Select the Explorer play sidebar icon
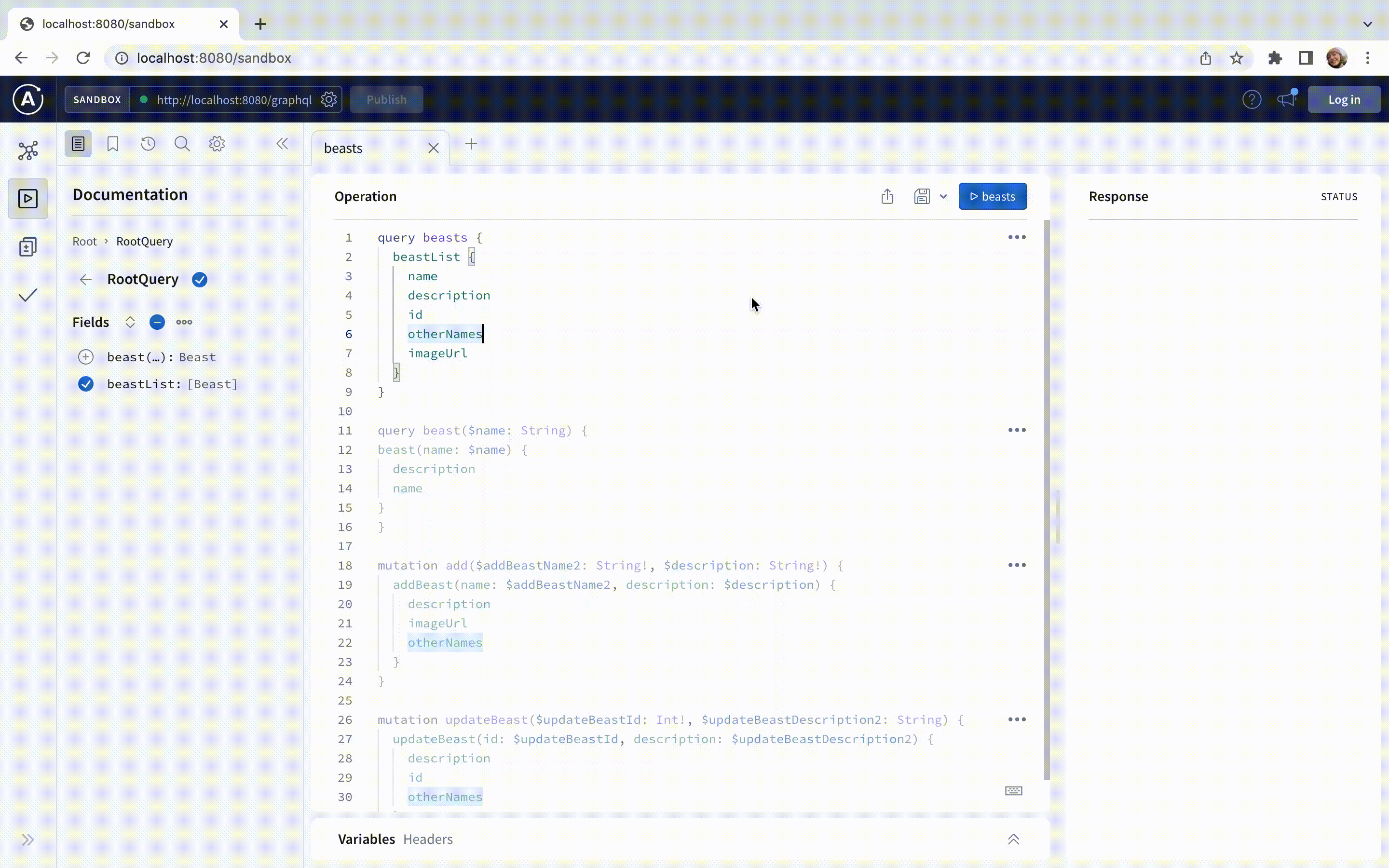This screenshot has height=868, width=1389. pos(28,199)
